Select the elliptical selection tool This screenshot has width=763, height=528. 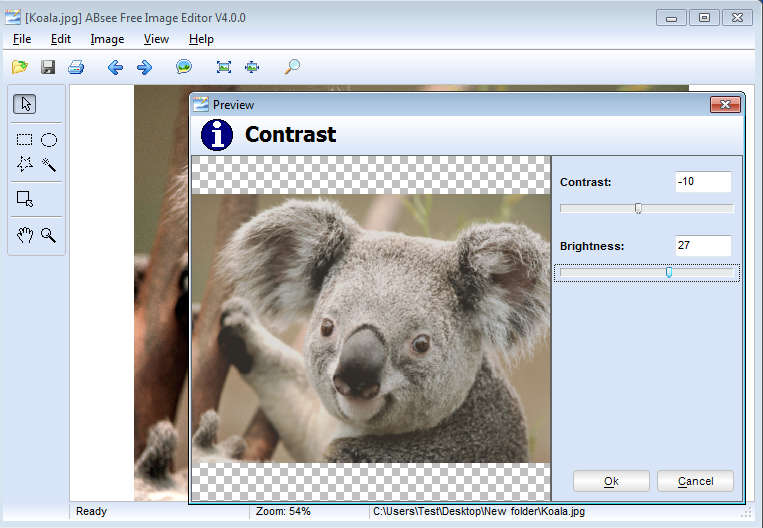[48, 140]
